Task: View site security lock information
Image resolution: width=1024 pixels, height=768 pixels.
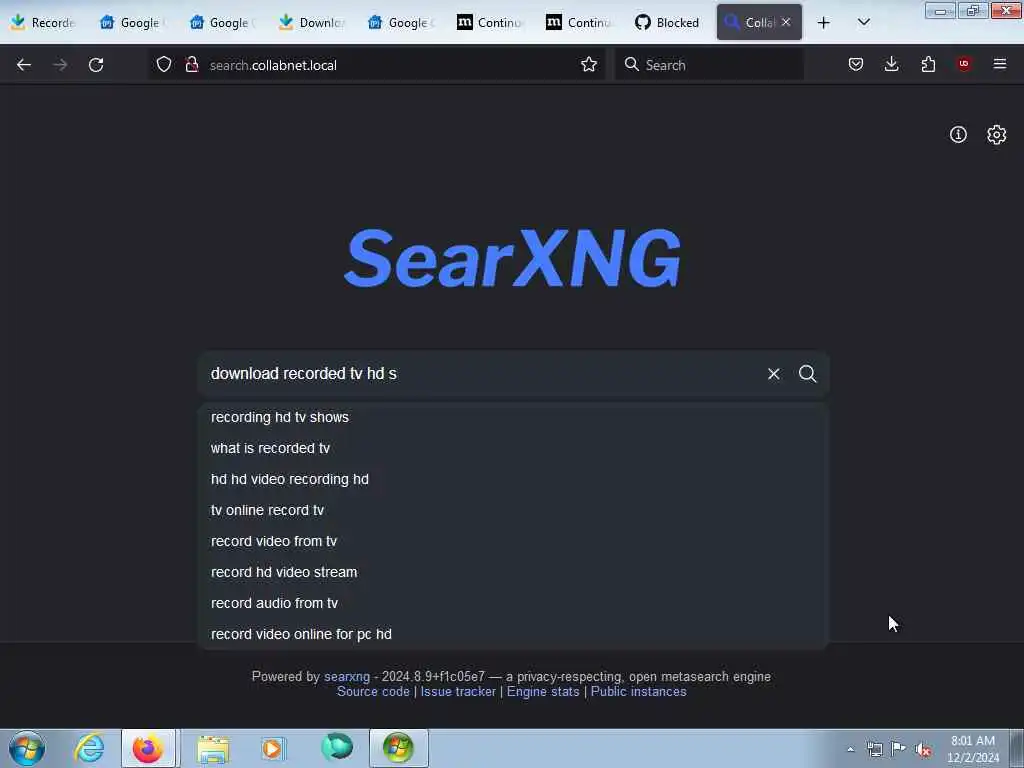Action: tap(191, 65)
